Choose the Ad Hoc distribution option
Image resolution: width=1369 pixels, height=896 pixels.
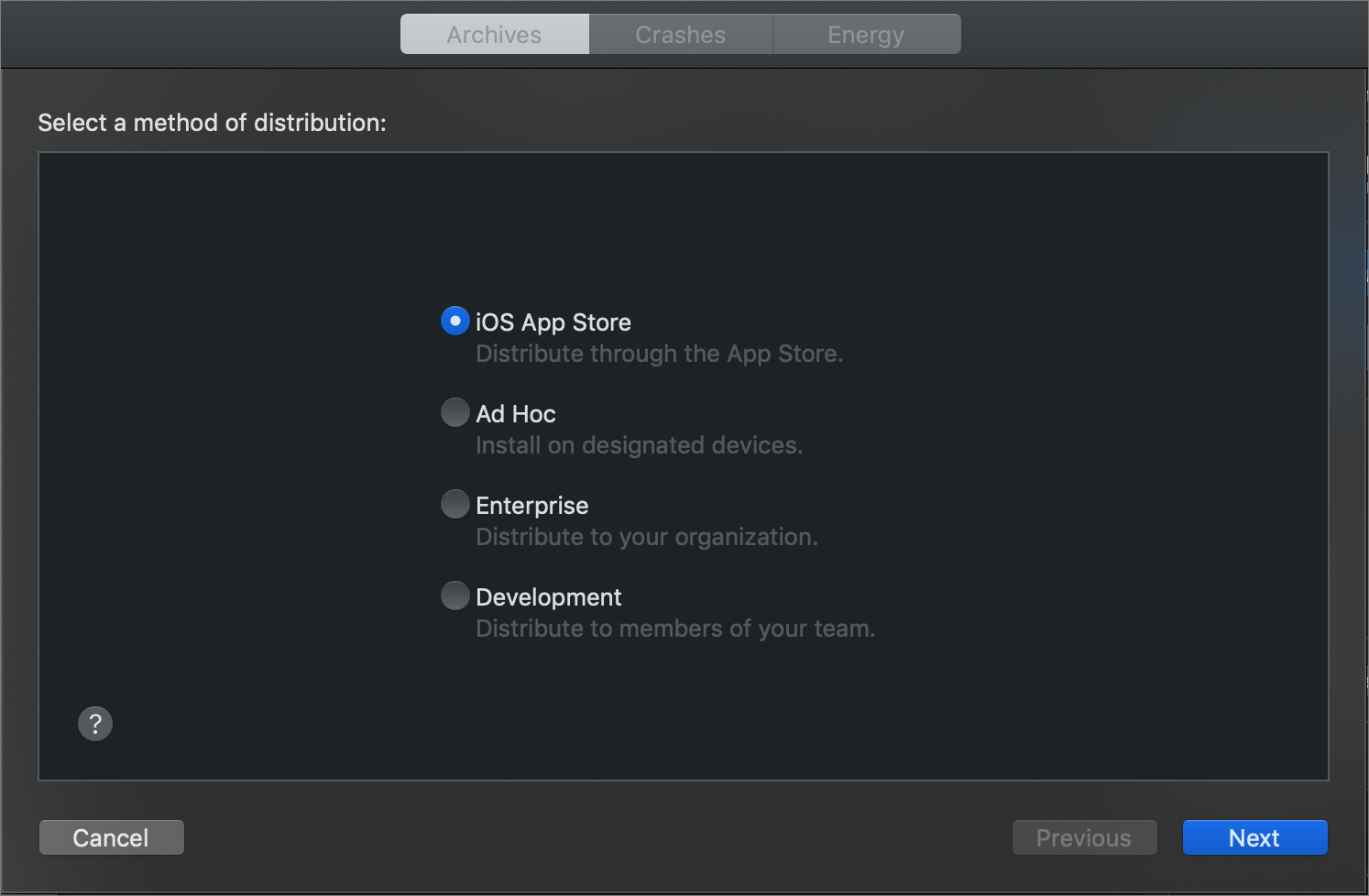pos(455,412)
